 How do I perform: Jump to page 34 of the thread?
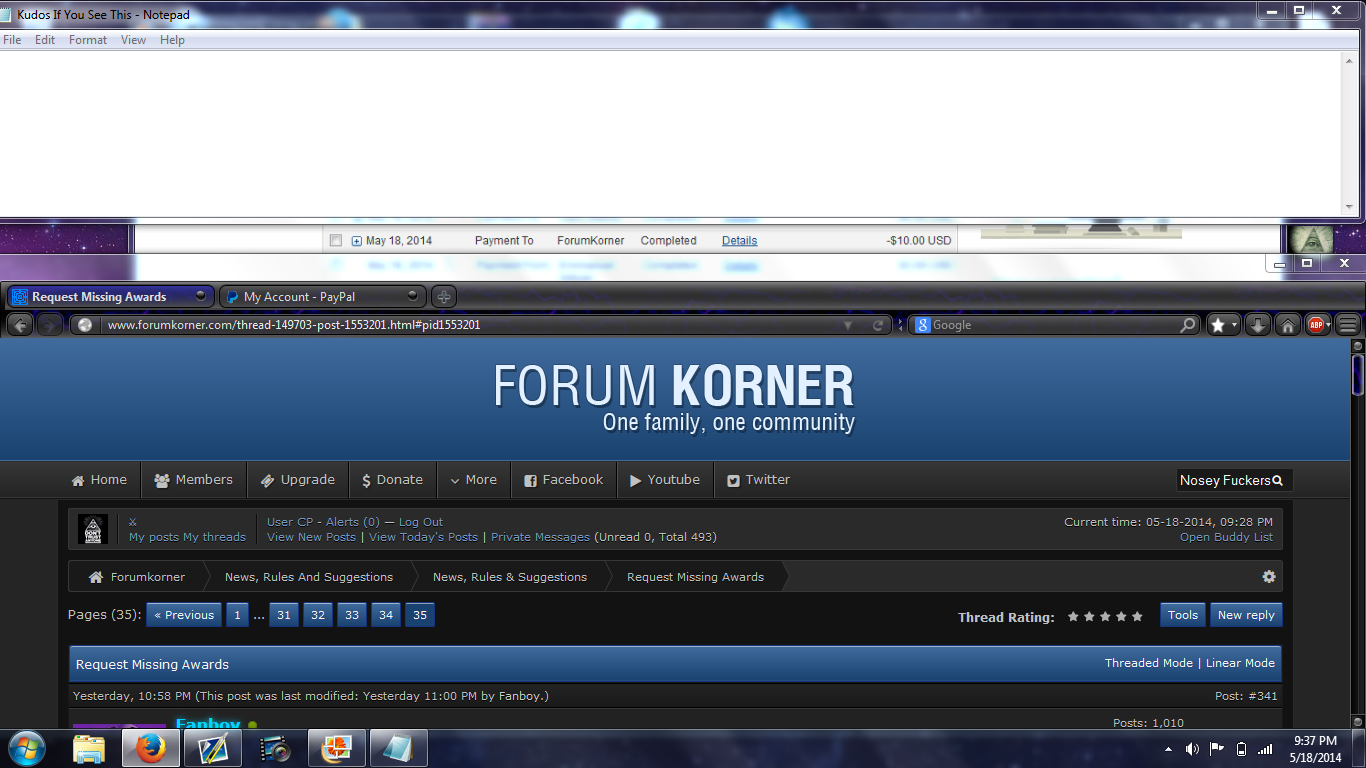(x=386, y=615)
